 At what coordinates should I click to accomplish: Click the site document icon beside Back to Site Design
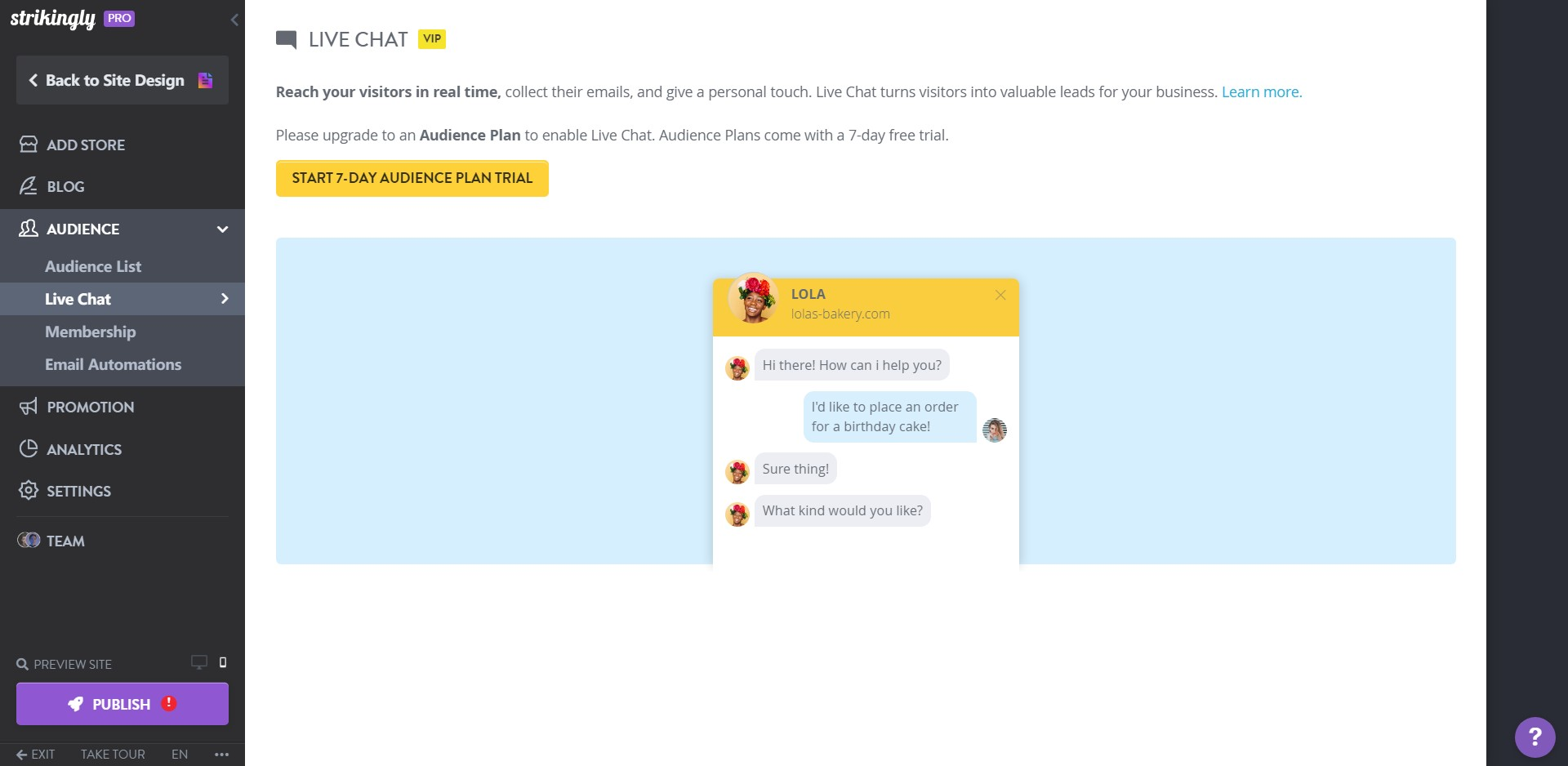204,80
